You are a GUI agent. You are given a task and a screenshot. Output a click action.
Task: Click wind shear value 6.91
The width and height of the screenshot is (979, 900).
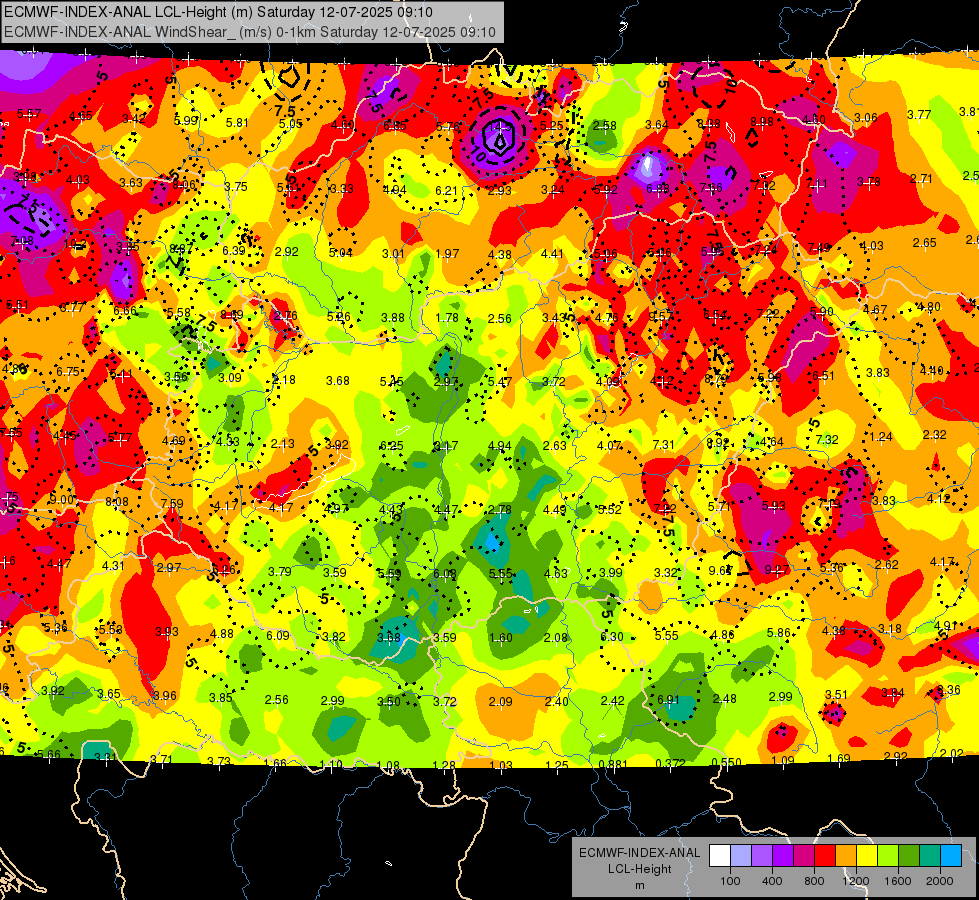[x=668, y=700]
